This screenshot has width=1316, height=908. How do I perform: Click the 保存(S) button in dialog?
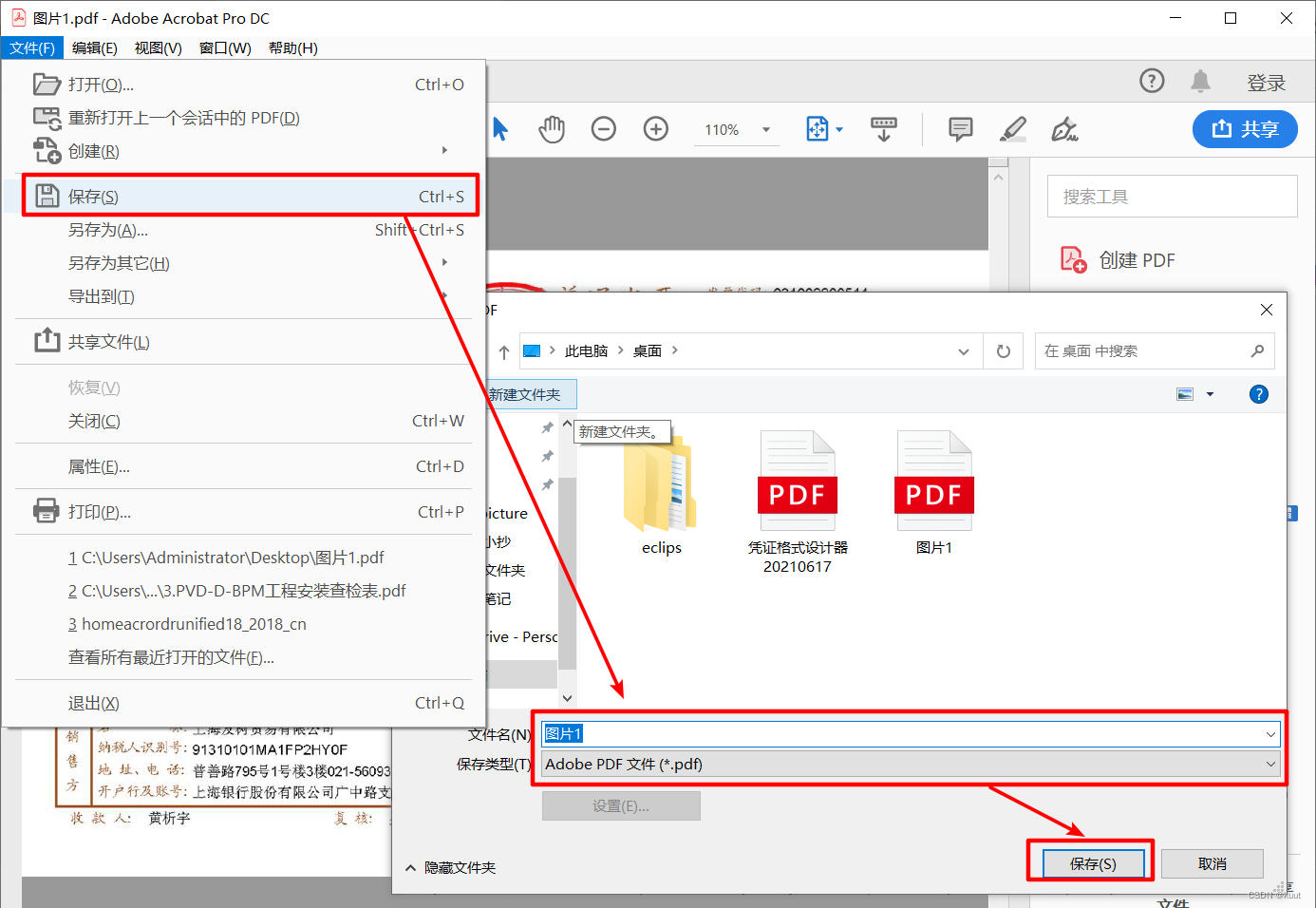coord(1093,863)
